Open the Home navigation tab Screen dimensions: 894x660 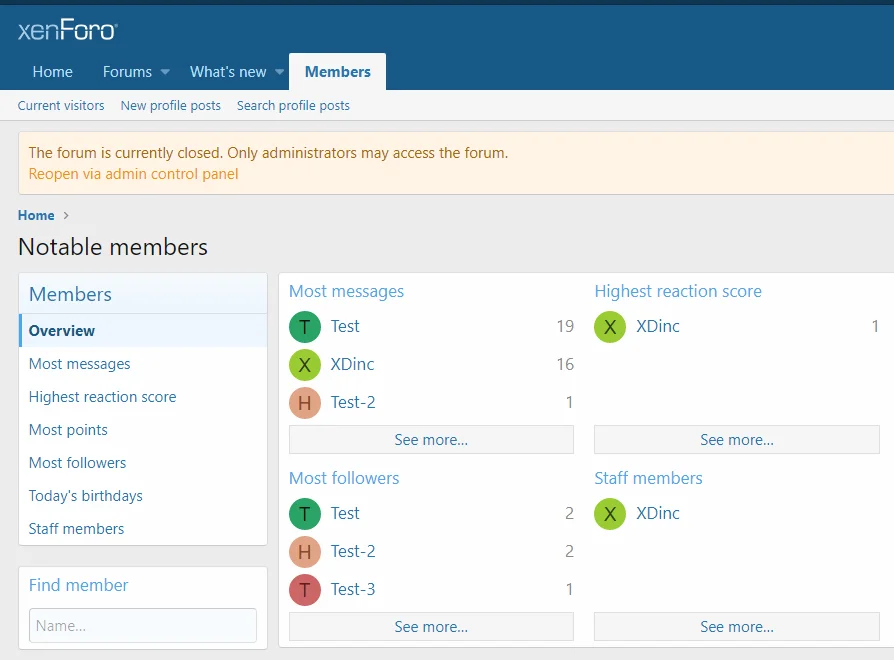tap(52, 72)
